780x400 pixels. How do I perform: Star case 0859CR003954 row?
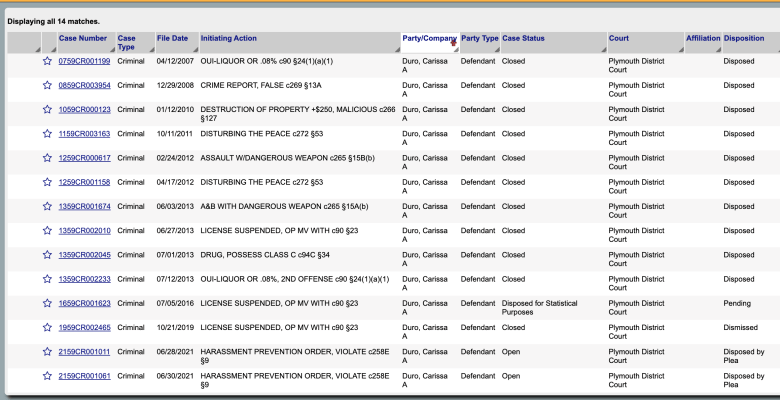tap(47, 85)
